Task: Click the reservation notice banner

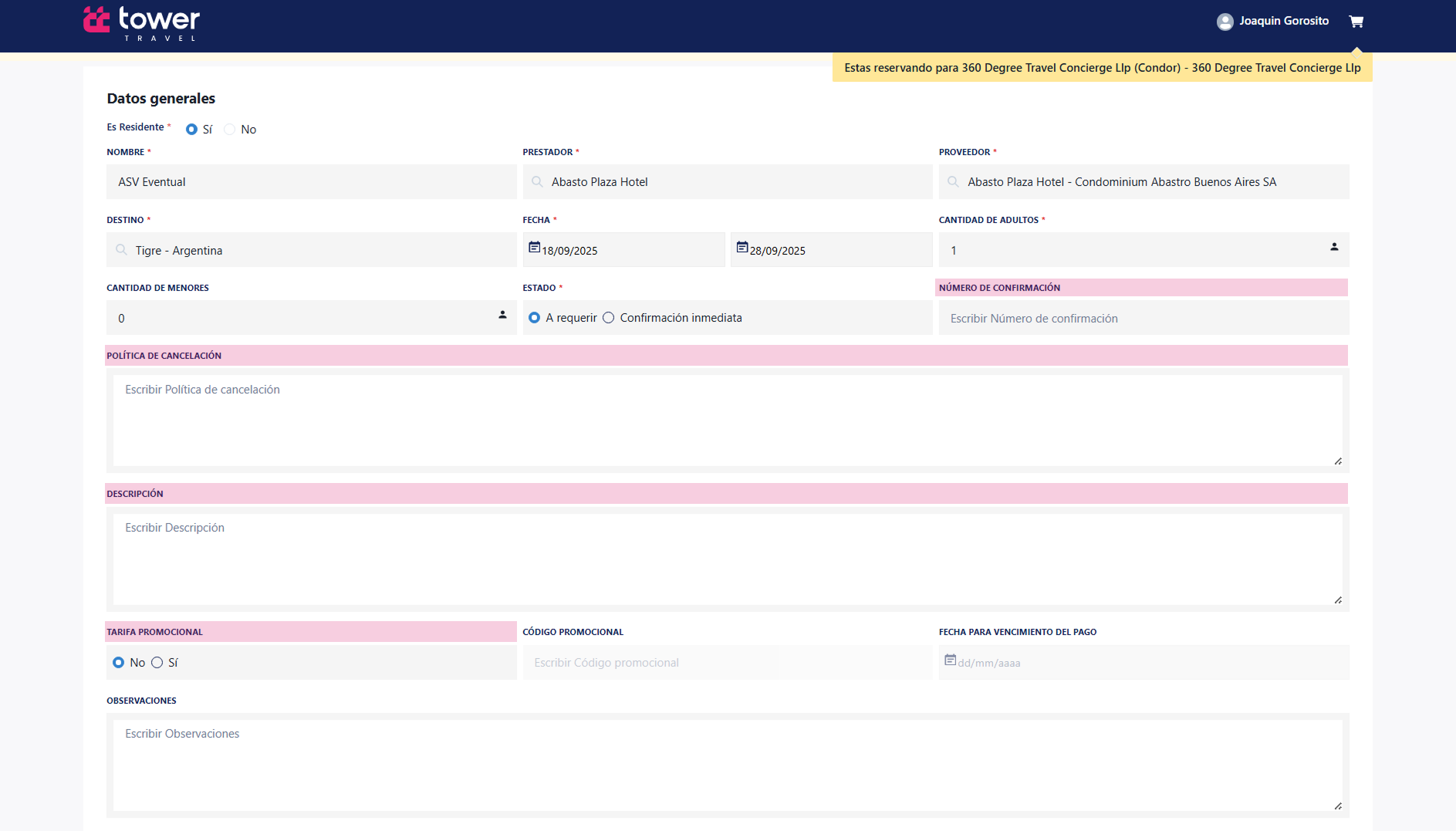Action: pos(1102,68)
